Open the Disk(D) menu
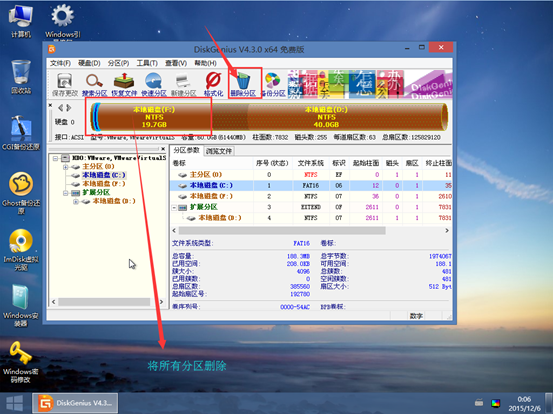The height and width of the screenshot is (414, 553). coord(89,63)
